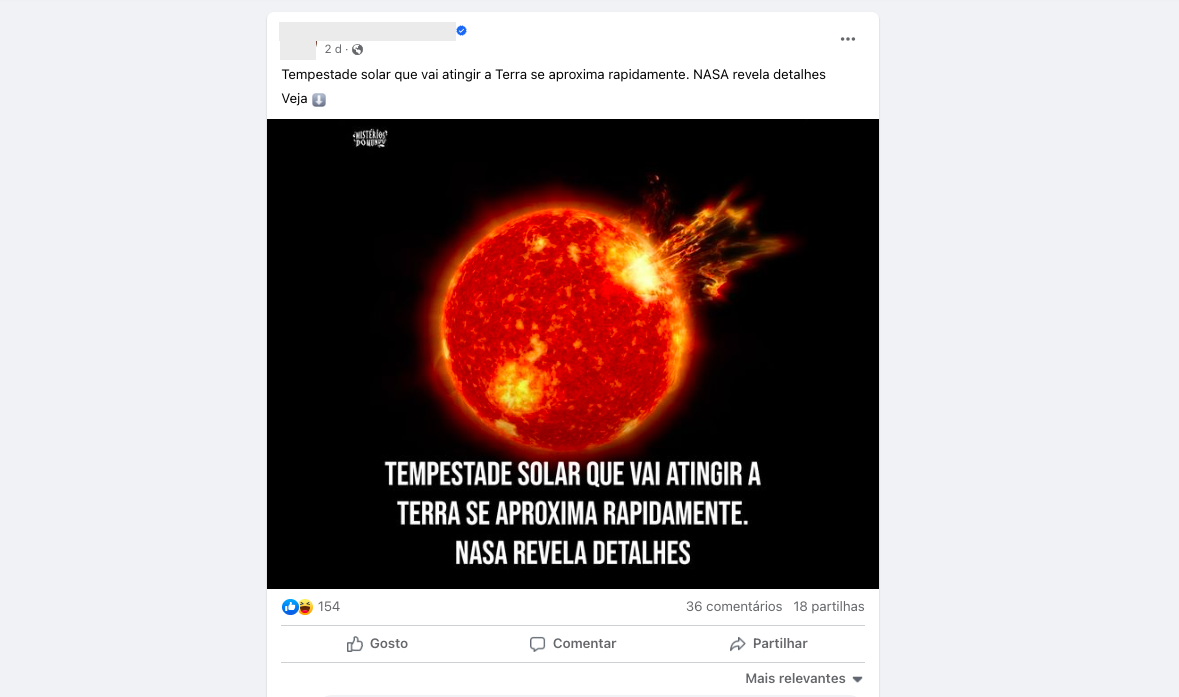
Task: Click the 2 d post timestamp
Action: tap(333, 49)
